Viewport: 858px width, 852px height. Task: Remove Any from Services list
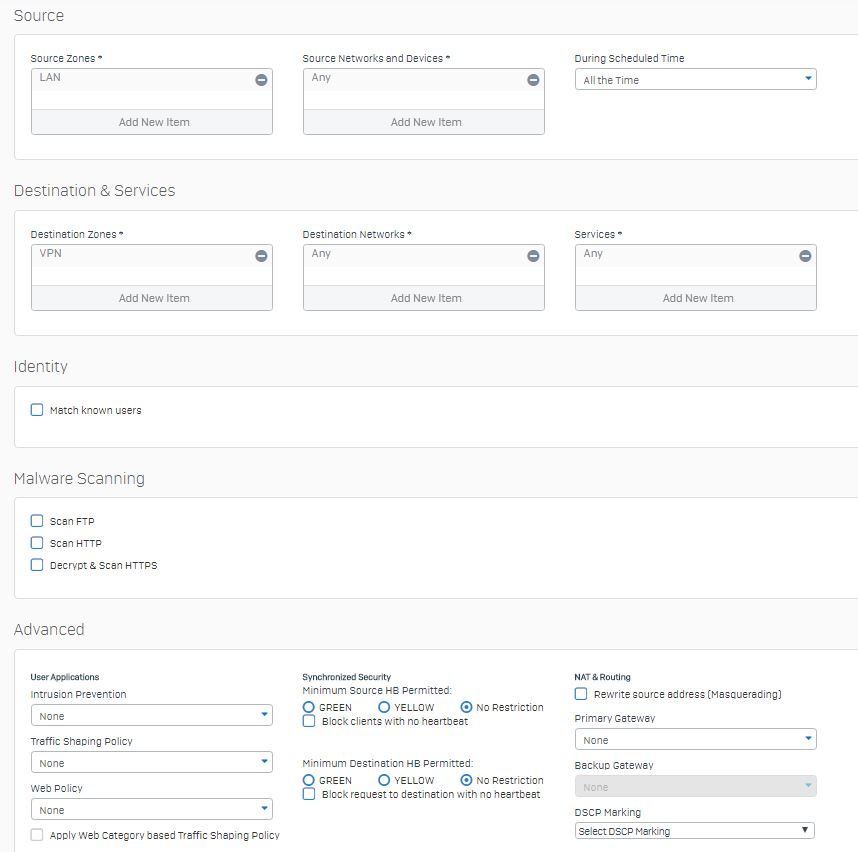805,256
